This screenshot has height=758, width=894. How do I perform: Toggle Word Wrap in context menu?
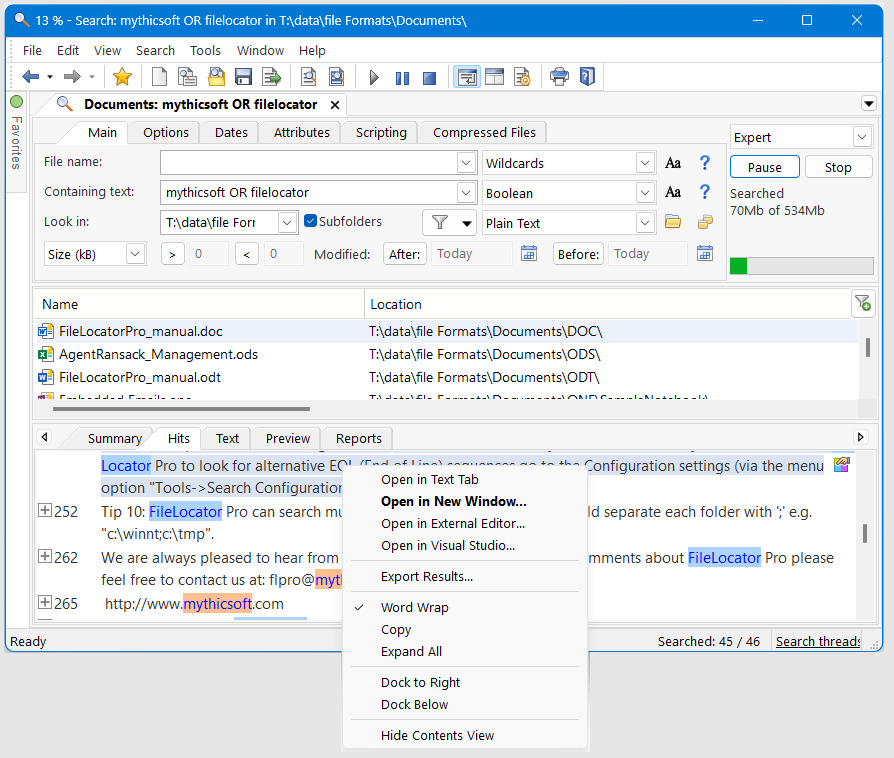coord(415,607)
